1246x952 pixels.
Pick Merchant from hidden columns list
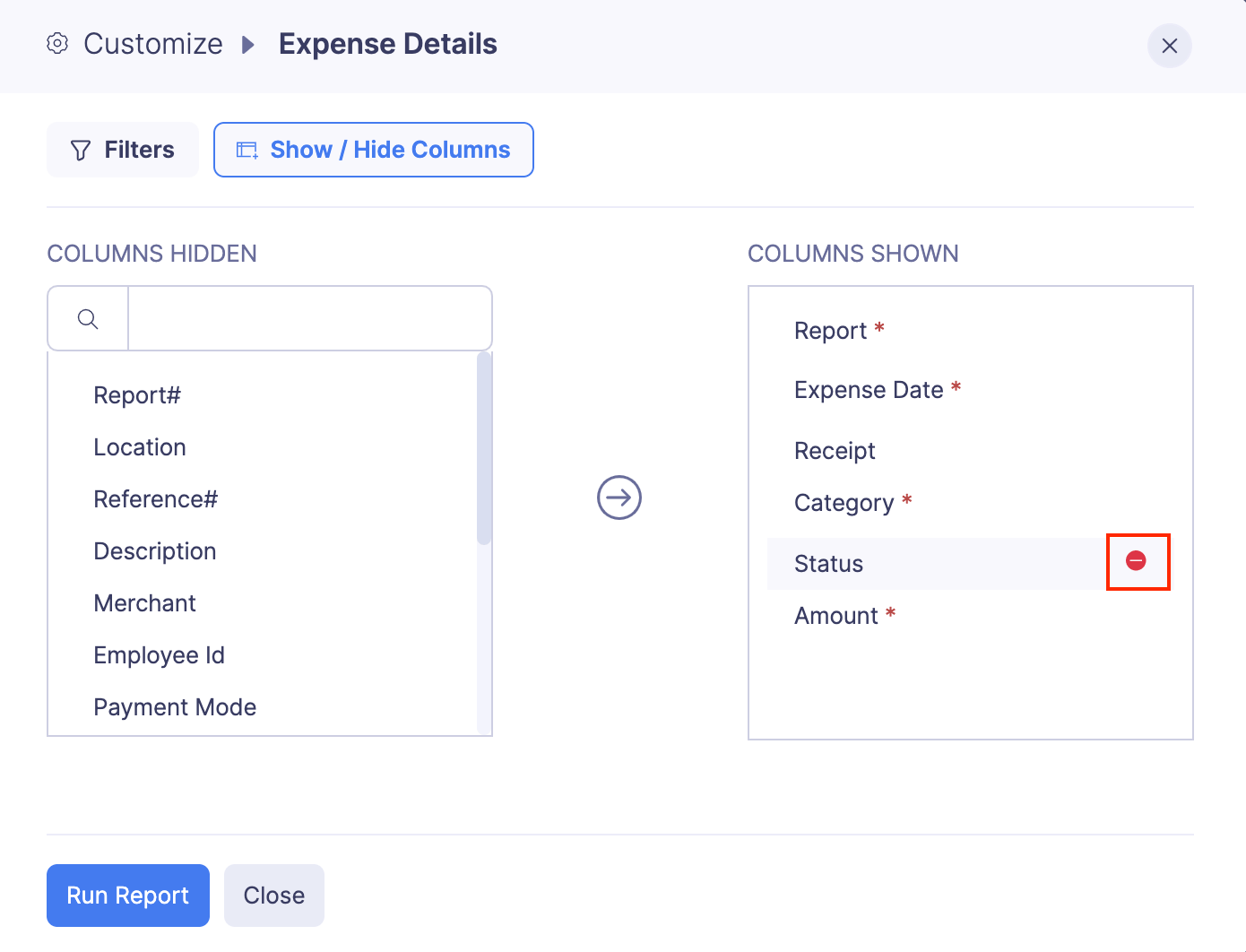(145, 603)
